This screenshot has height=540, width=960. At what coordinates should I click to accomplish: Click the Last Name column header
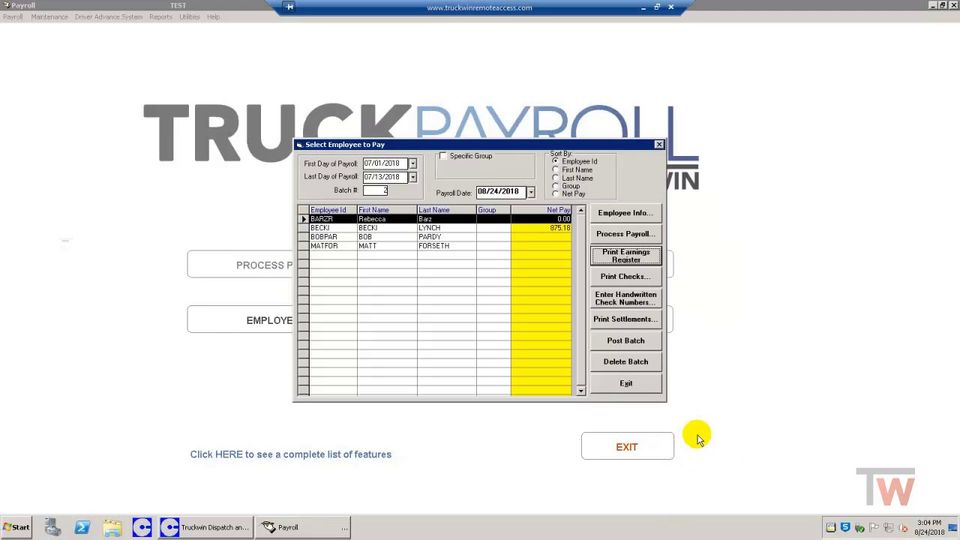[447, 210]
